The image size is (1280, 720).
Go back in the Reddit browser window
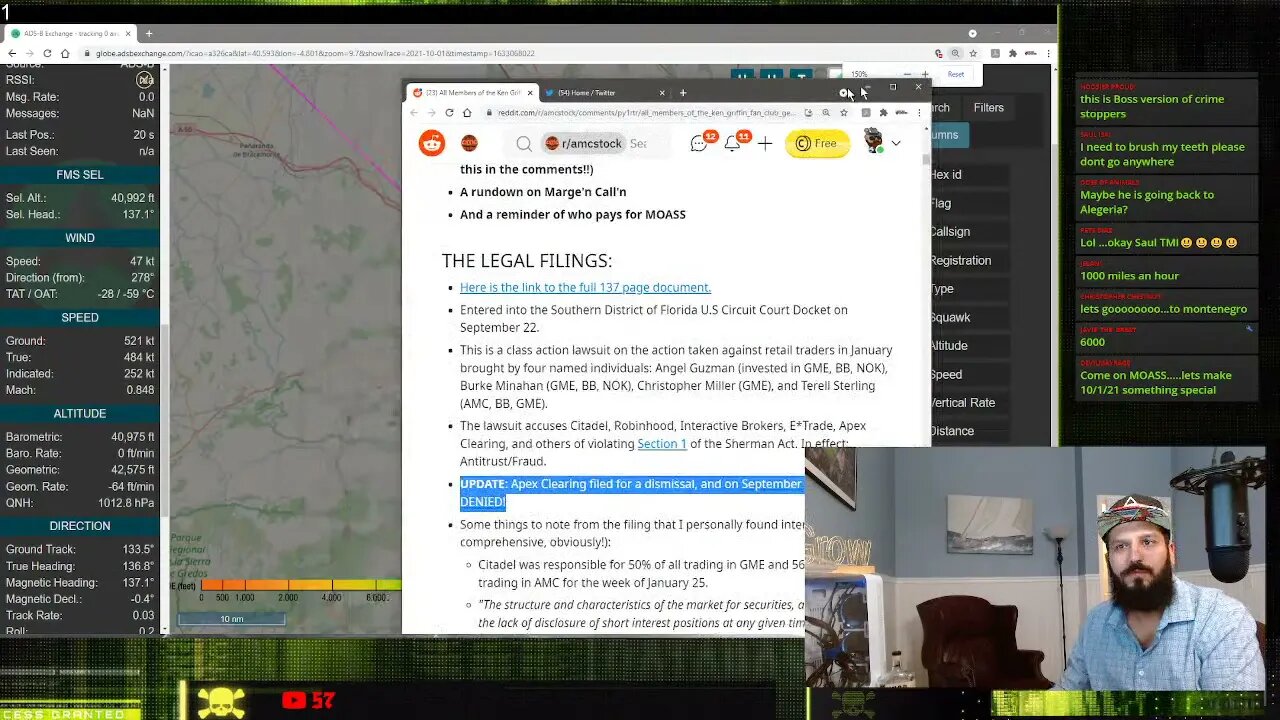click(x=414, y=113)
